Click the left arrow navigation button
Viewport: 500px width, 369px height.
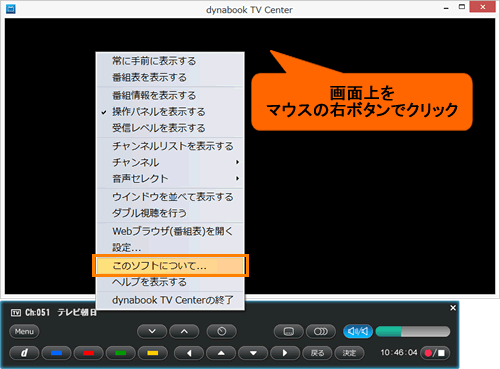189,353
